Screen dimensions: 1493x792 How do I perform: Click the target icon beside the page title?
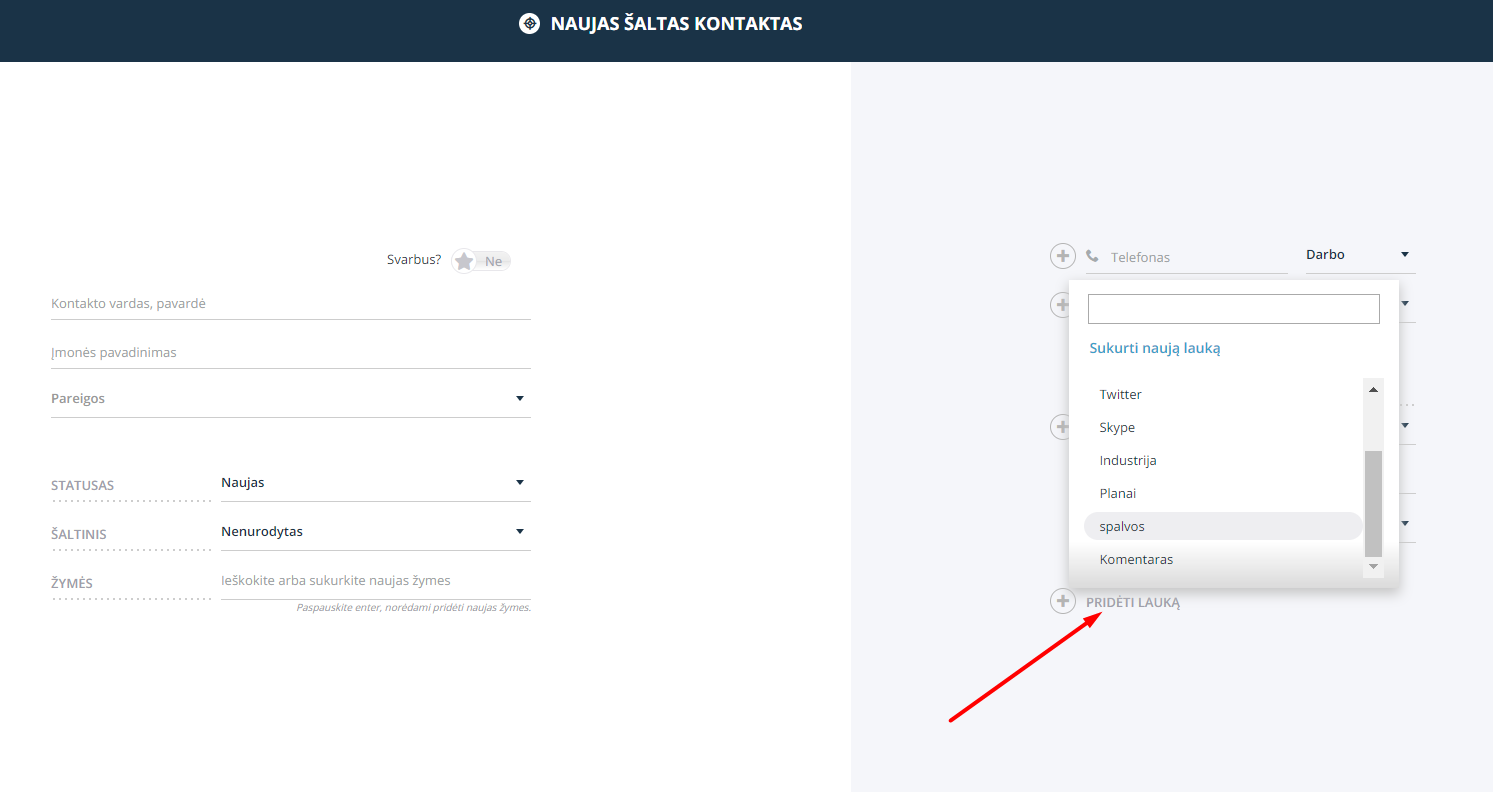tap(530, 23)
